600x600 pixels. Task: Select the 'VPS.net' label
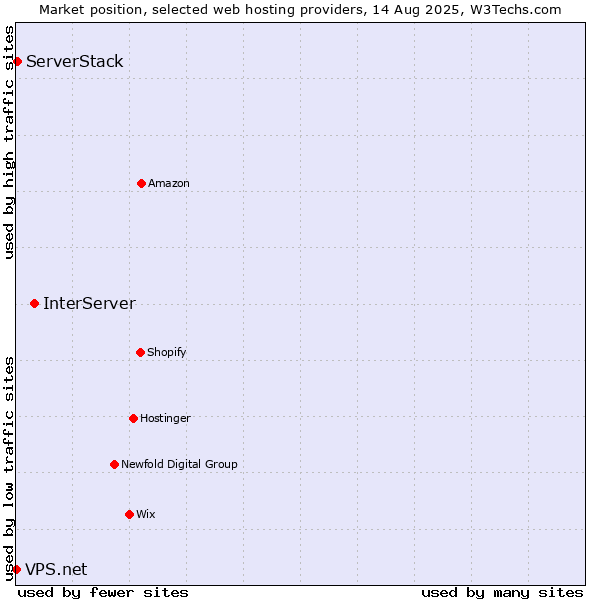pyautogui.click(x=56, y=570)
